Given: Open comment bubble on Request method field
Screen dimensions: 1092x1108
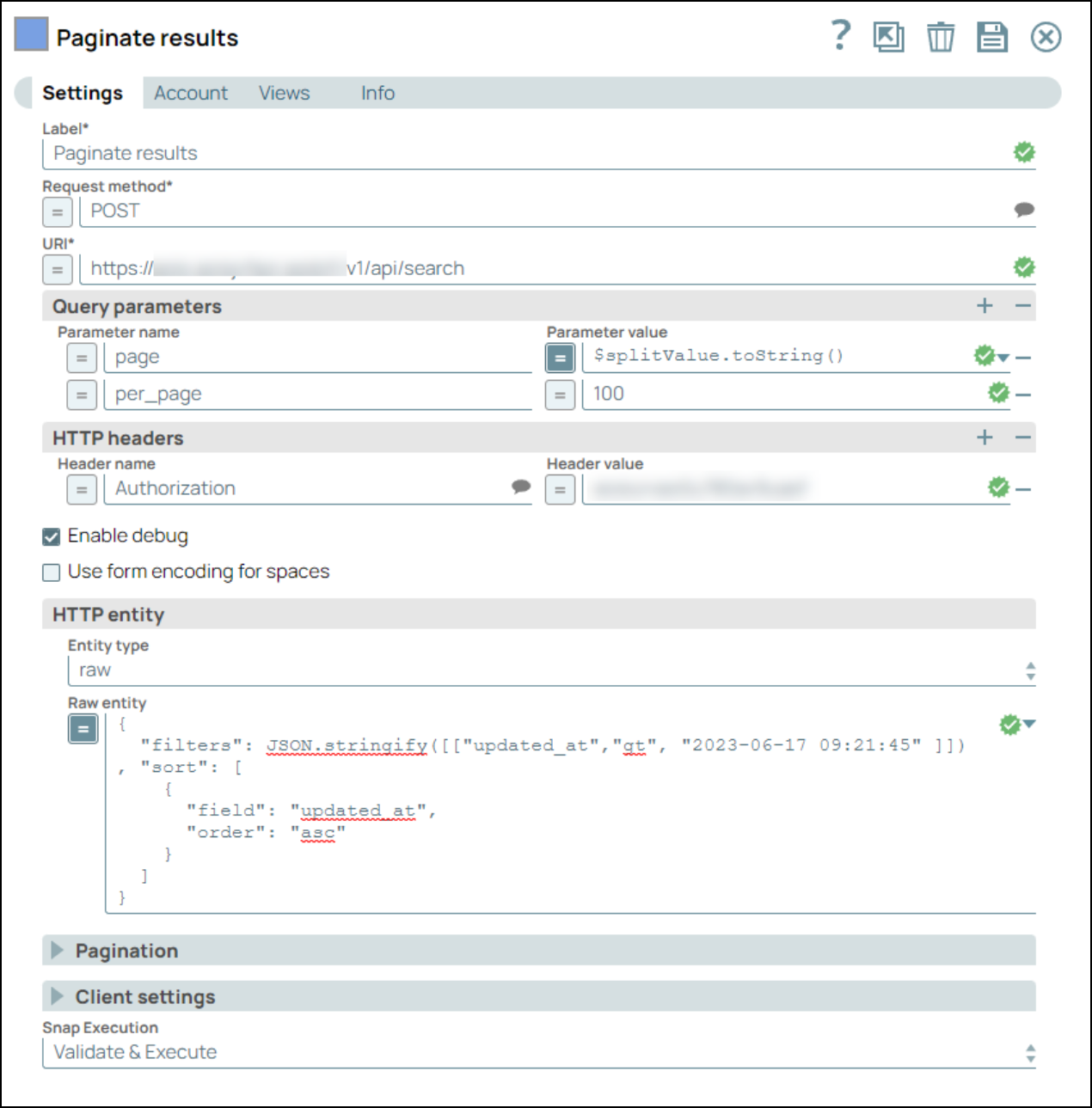Looking at the screenshot, I should [1023, 210].
